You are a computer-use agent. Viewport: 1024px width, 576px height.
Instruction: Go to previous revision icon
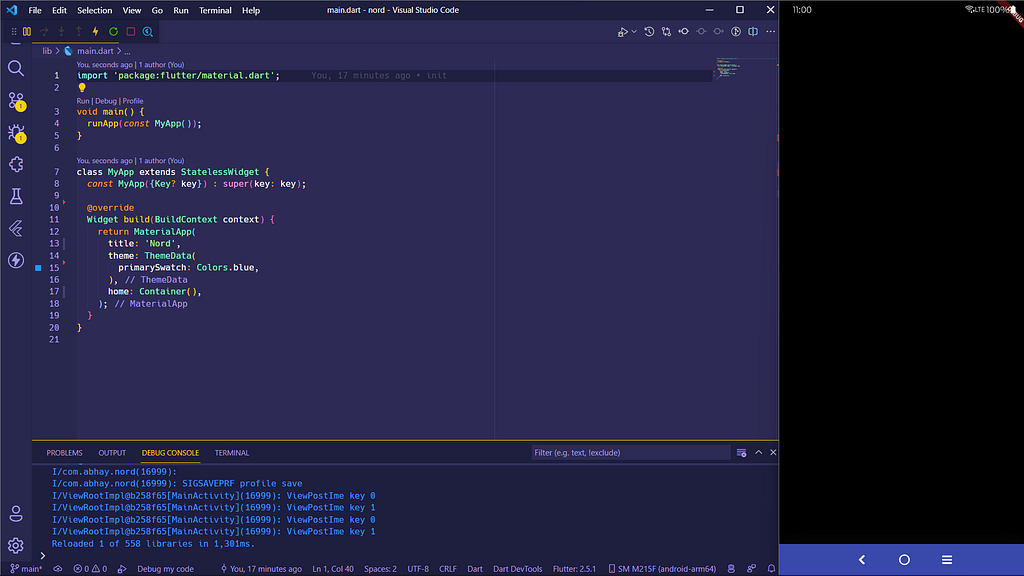pos(684,31)
